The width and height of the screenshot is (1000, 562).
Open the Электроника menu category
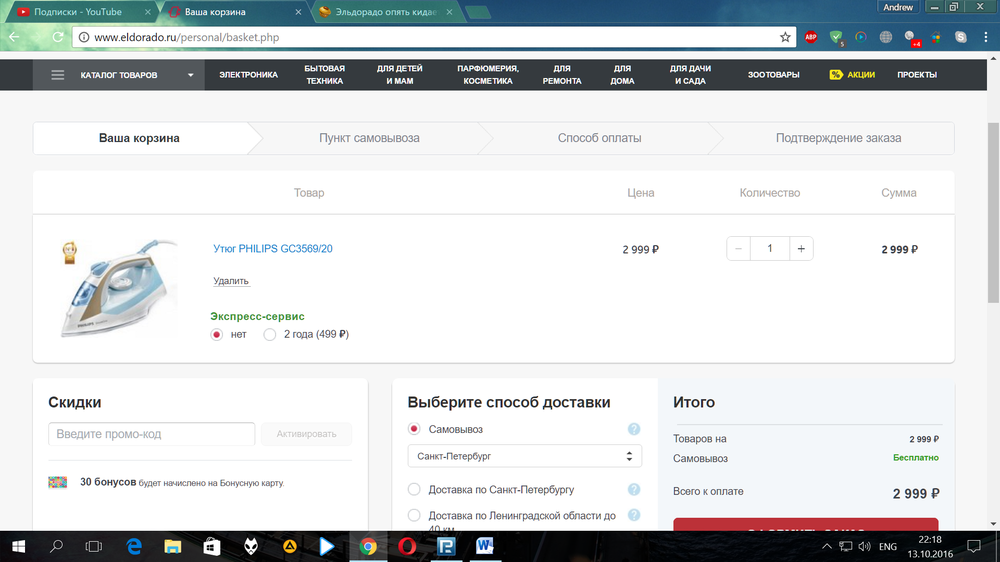click(x=248, y=75)
